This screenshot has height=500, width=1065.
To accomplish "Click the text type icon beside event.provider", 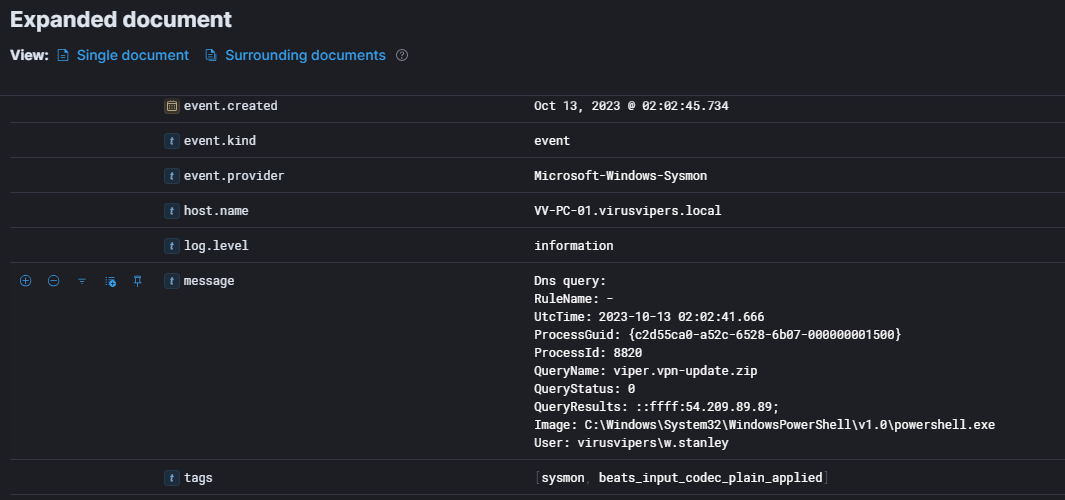I will [x=172, y=176].
